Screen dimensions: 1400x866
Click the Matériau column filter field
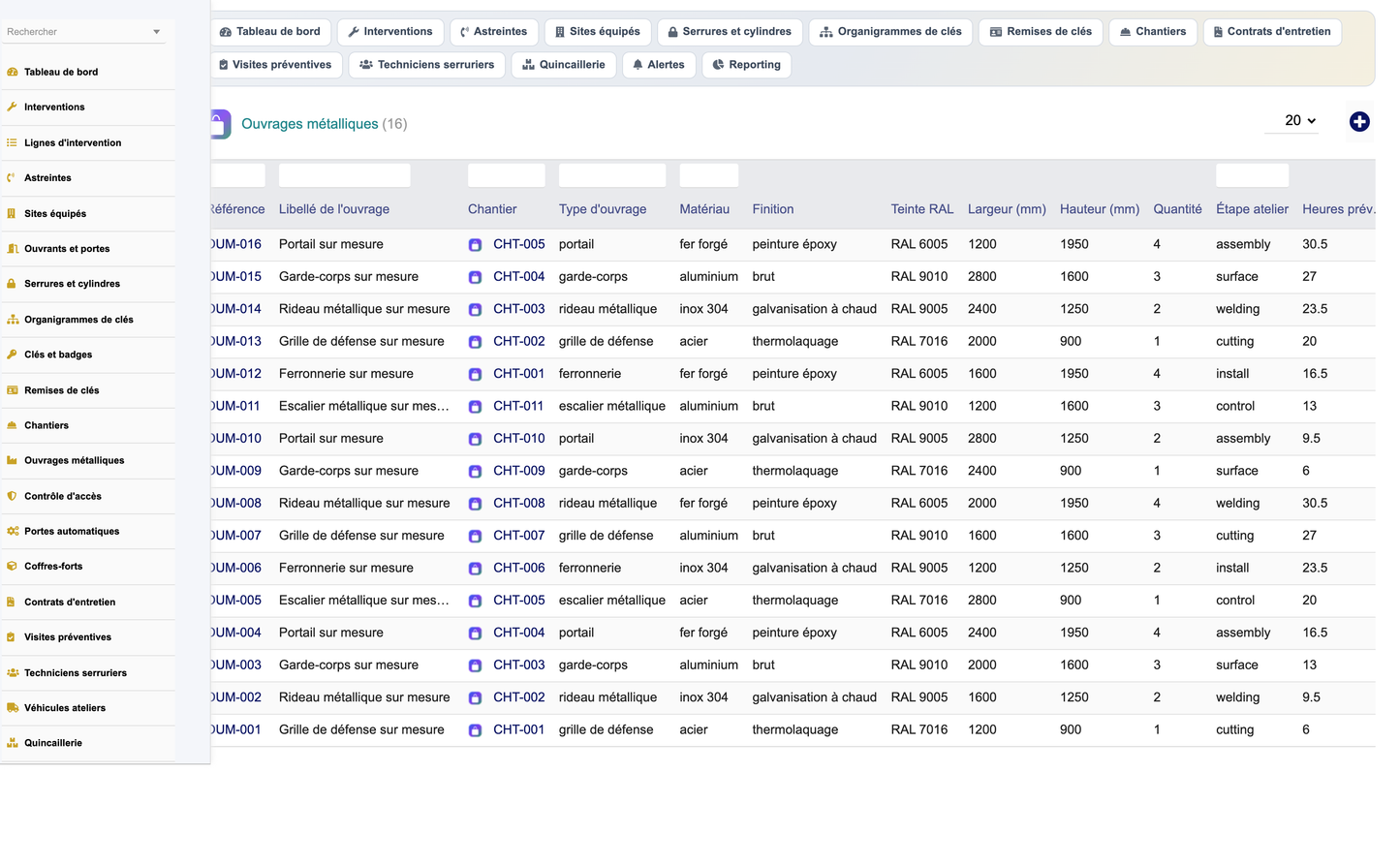(x=709, y=175)
